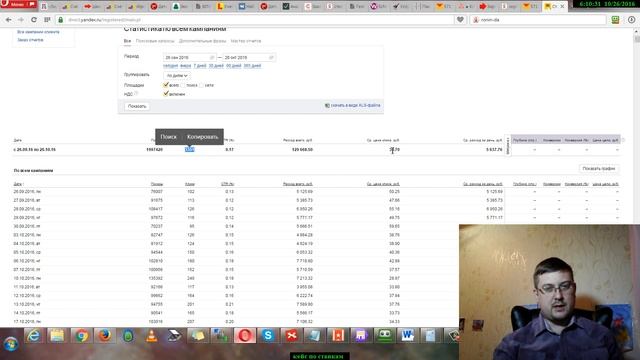Image resolution: width=640 pixels, height=360 pixels.
Task: Choose Поиск in the selection popup
Action: coord(169,137)
